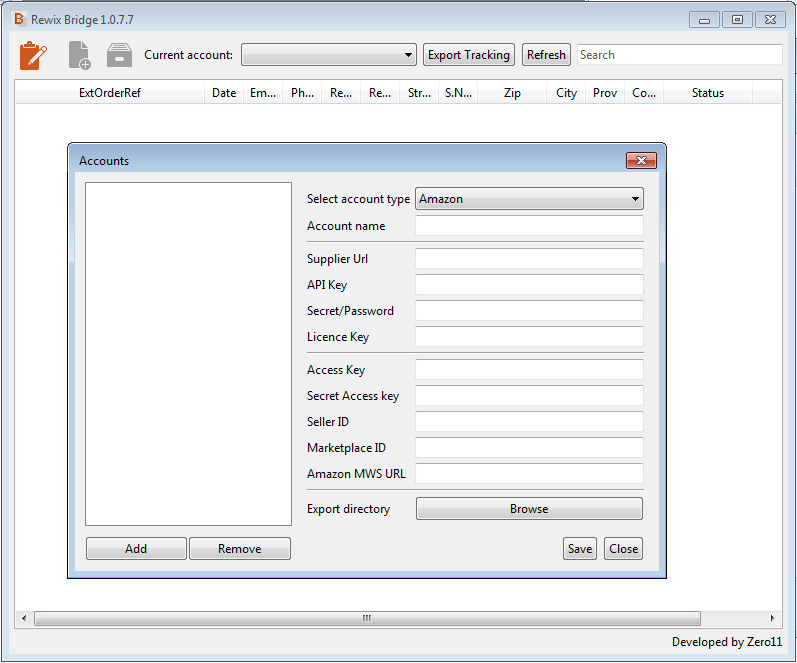Click the Refresh button
This screenshot has width=797, height=663.
pos(546,54)
